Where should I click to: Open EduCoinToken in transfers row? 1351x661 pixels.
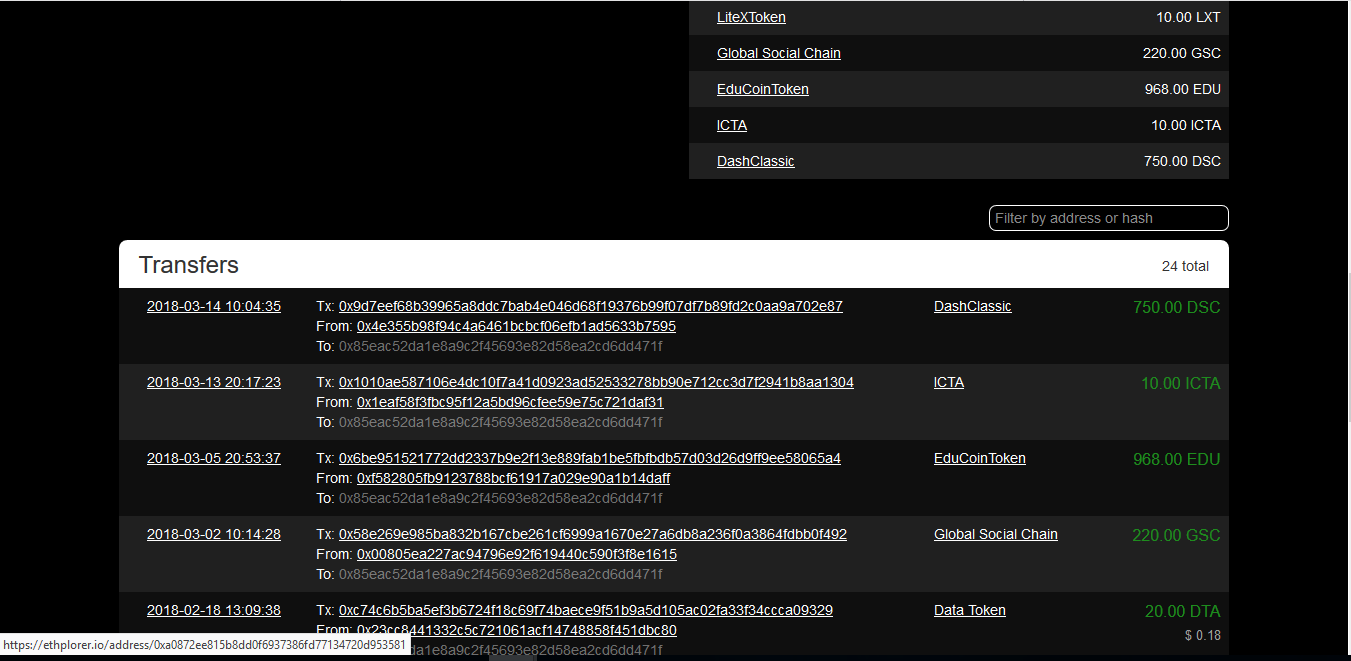(980, 458)
